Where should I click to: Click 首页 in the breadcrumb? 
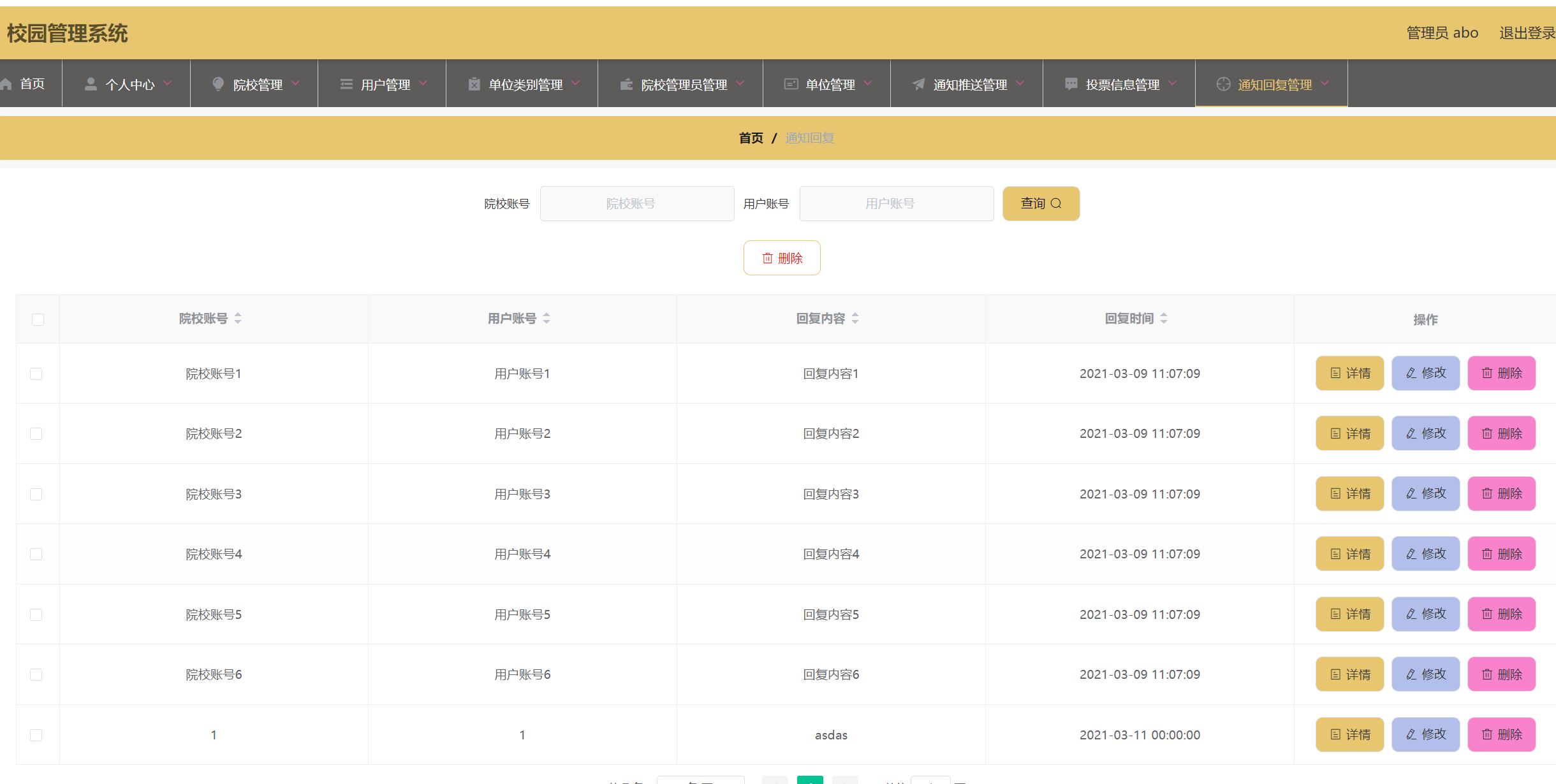click(x=751, y=138)
